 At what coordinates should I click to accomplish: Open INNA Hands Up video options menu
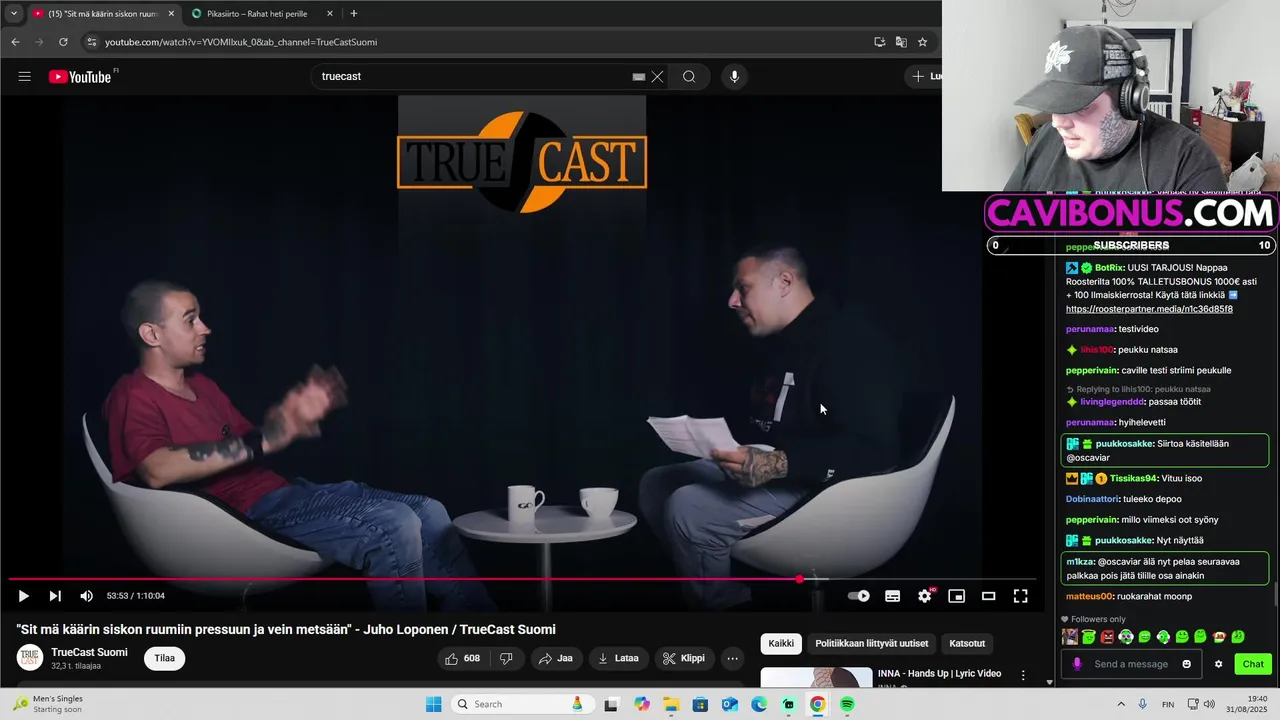1023,675
